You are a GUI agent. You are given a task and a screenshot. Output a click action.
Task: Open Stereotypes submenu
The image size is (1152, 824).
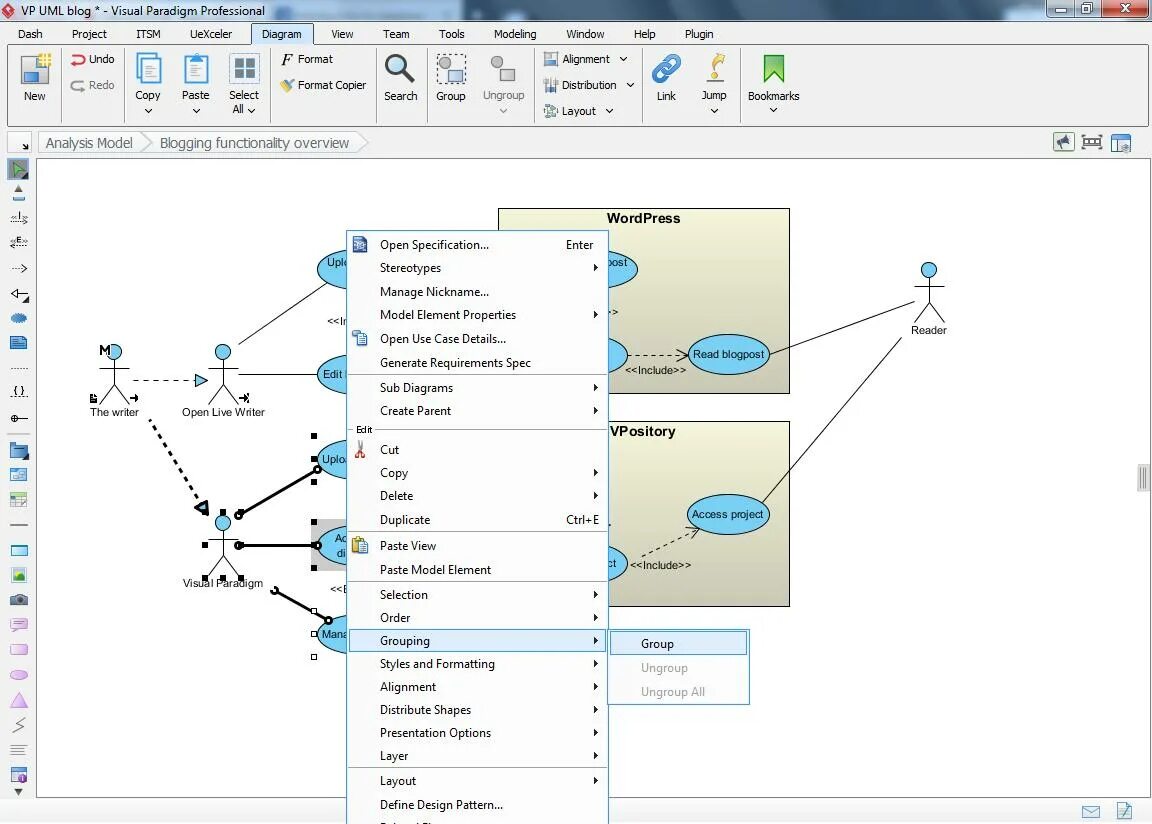[477, 268]
